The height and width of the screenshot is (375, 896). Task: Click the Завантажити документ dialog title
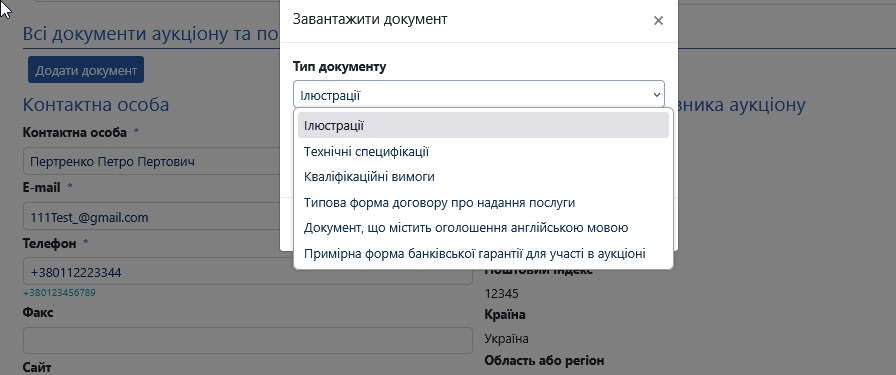pyautogui.click(x=370, y=19)
